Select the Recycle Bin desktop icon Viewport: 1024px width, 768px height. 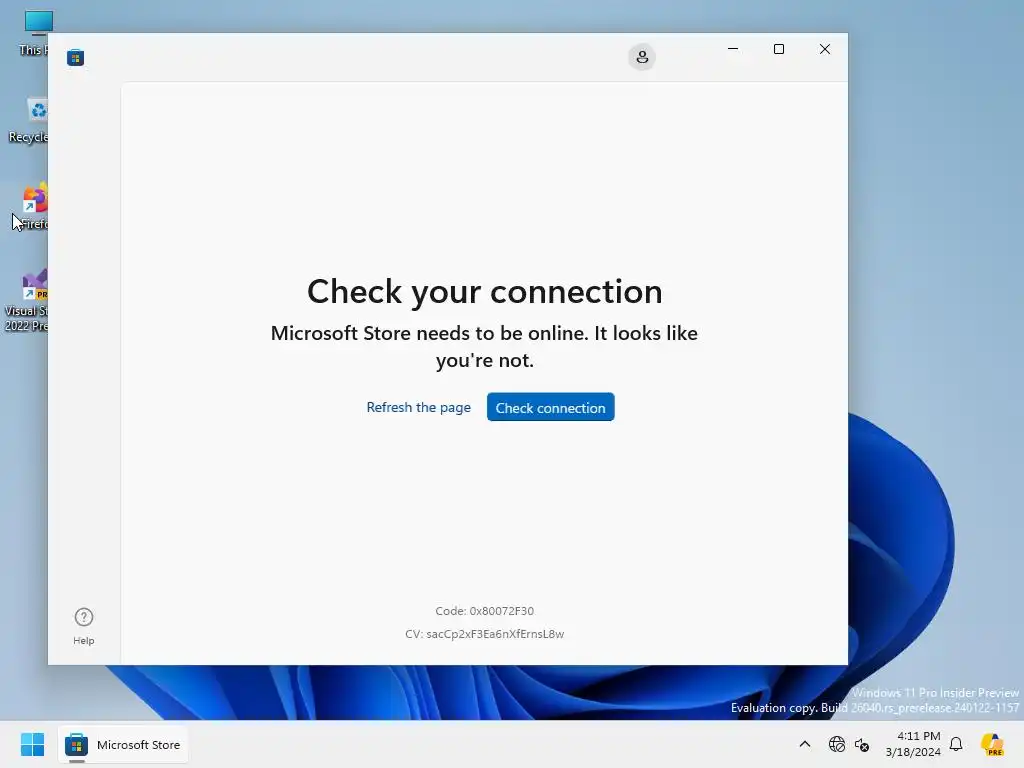[30, 120]
